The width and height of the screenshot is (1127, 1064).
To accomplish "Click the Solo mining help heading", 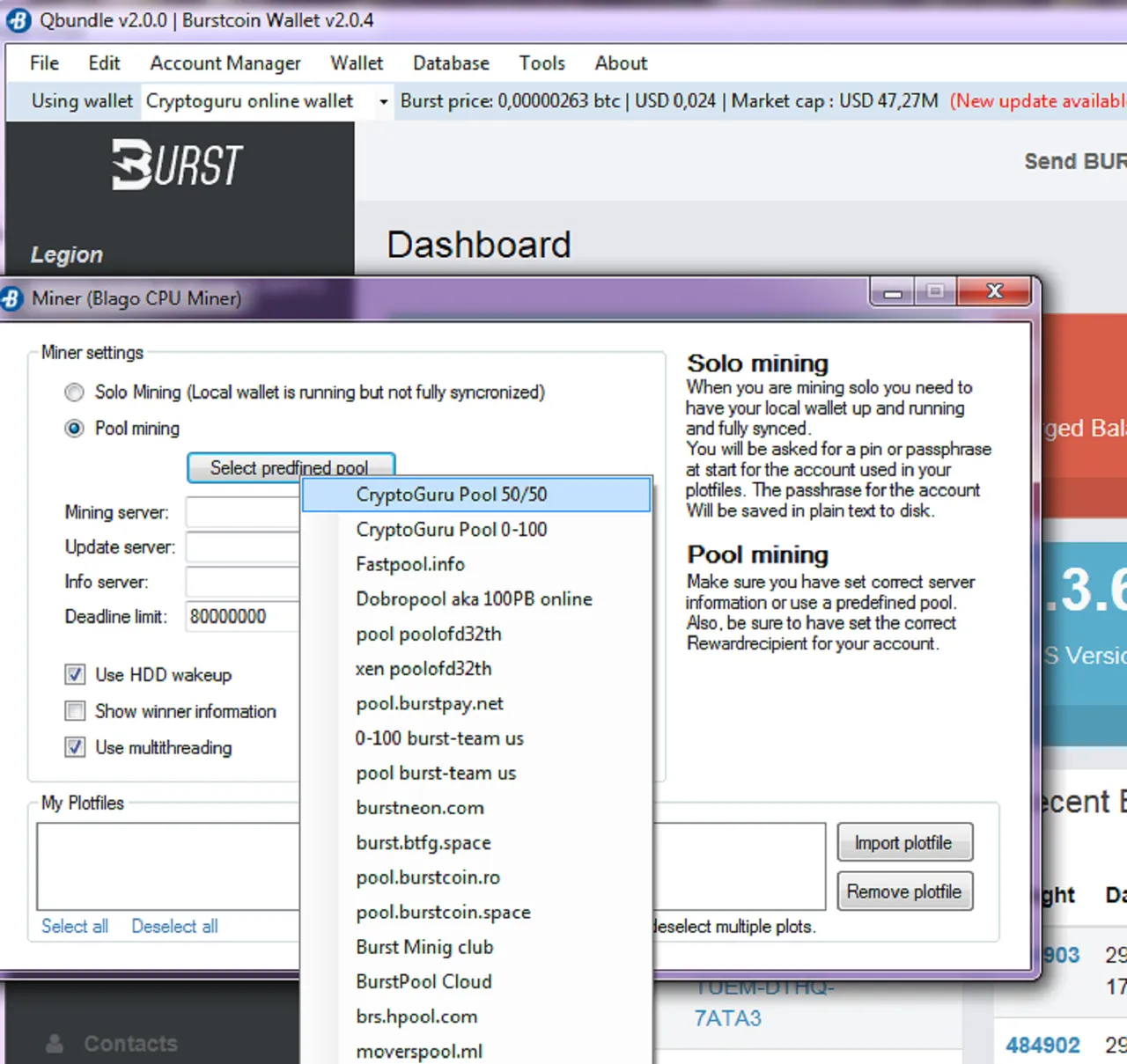I will click(758, 363).
